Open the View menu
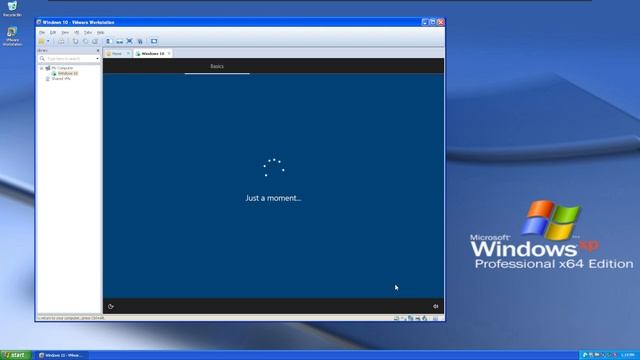Viewport: 640px width, 360px height. click(x=64, y=32)
